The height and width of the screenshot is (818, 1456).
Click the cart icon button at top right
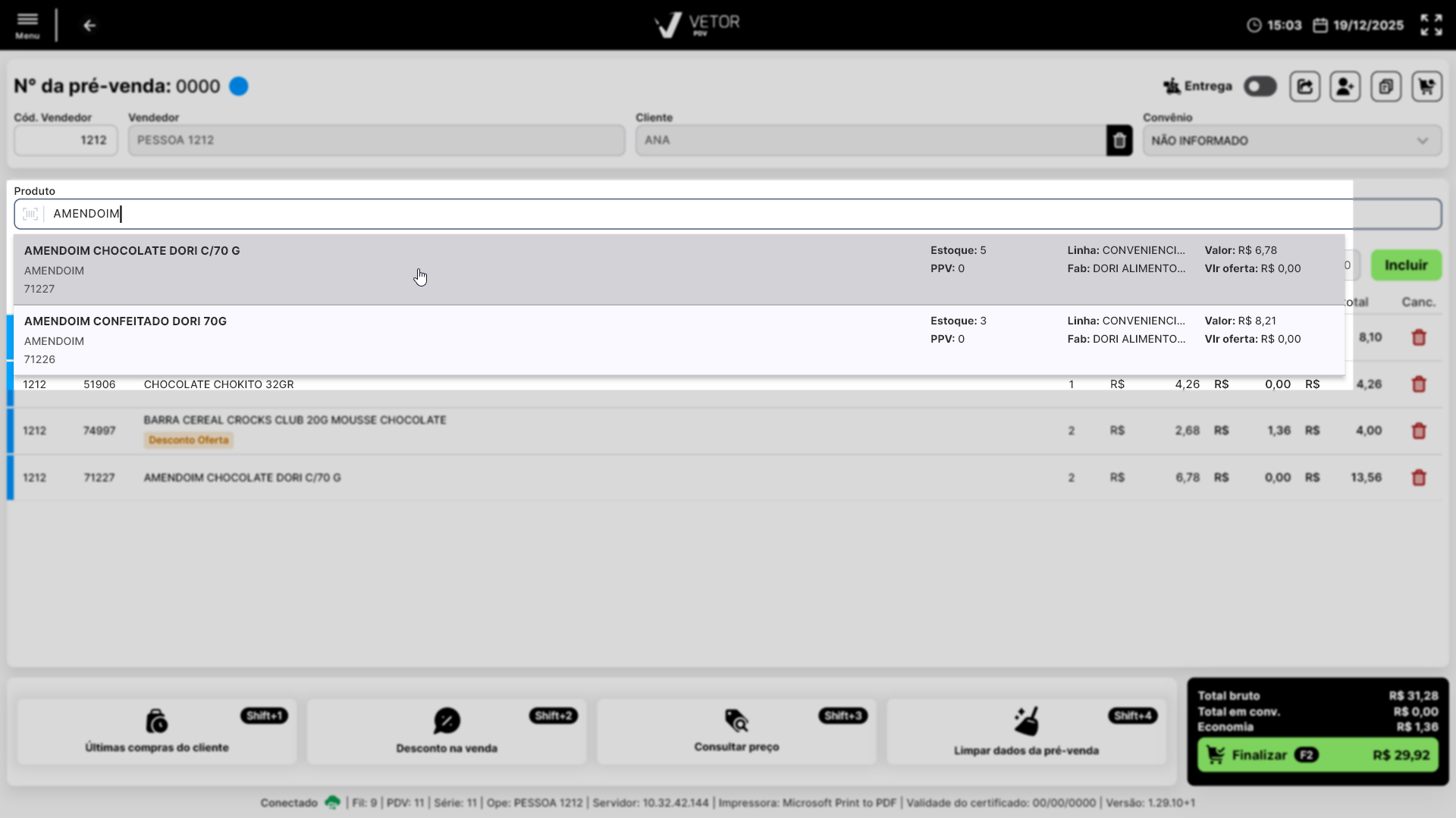click(x=1426, y=86)
